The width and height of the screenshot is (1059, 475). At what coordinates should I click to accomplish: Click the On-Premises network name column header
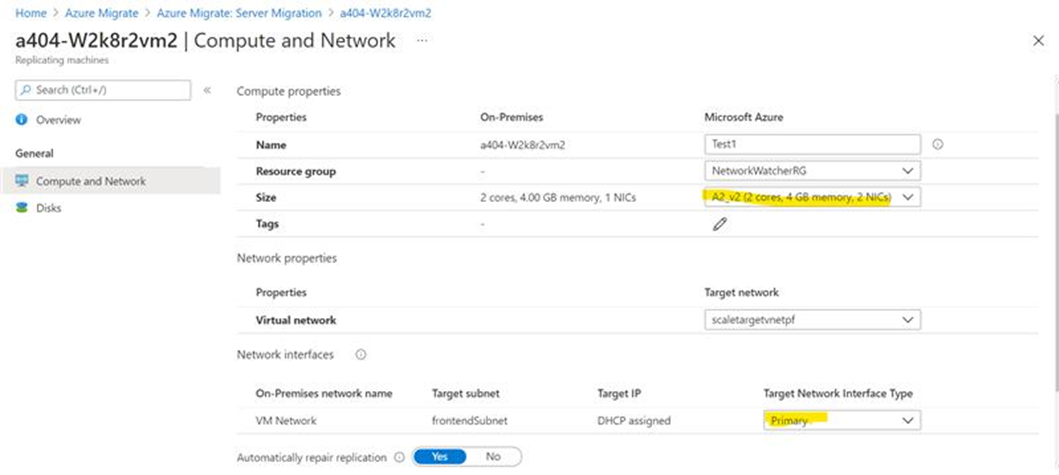(324, 393)
